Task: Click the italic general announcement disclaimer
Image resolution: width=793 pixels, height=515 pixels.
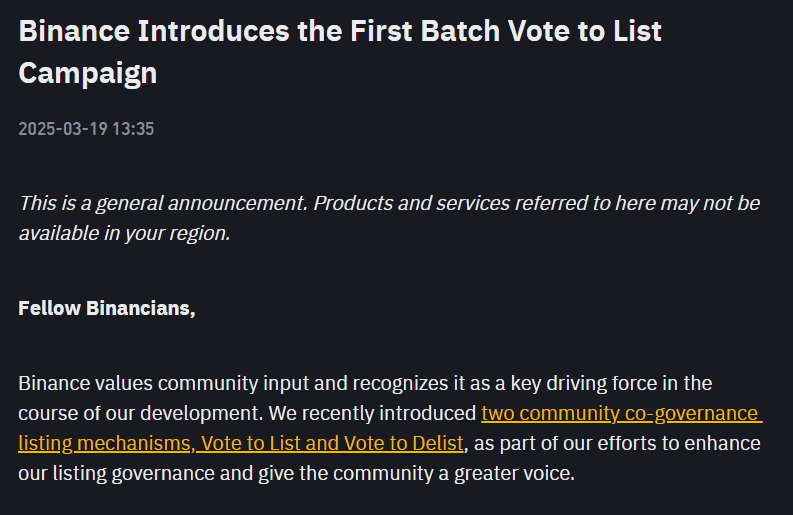Action: click(389, 218)
